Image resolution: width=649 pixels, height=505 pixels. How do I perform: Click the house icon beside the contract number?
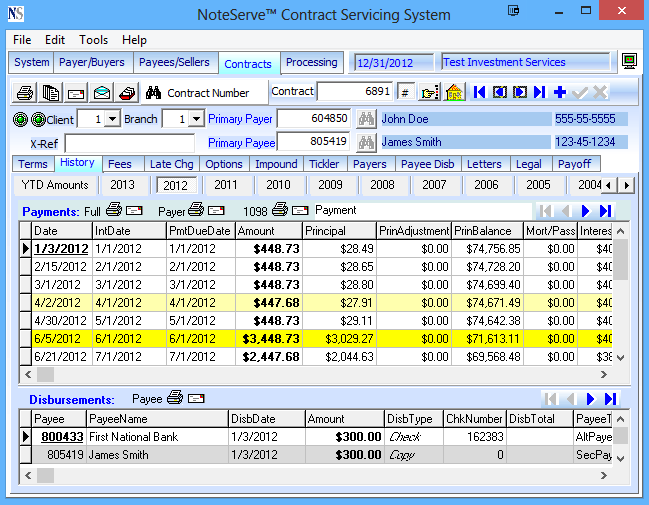[x=455, y=92]
